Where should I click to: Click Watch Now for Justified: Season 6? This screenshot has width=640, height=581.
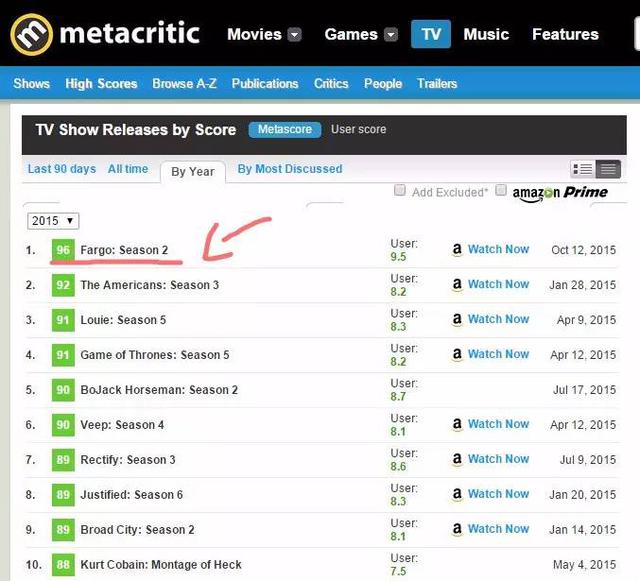[x=498, y=494]
